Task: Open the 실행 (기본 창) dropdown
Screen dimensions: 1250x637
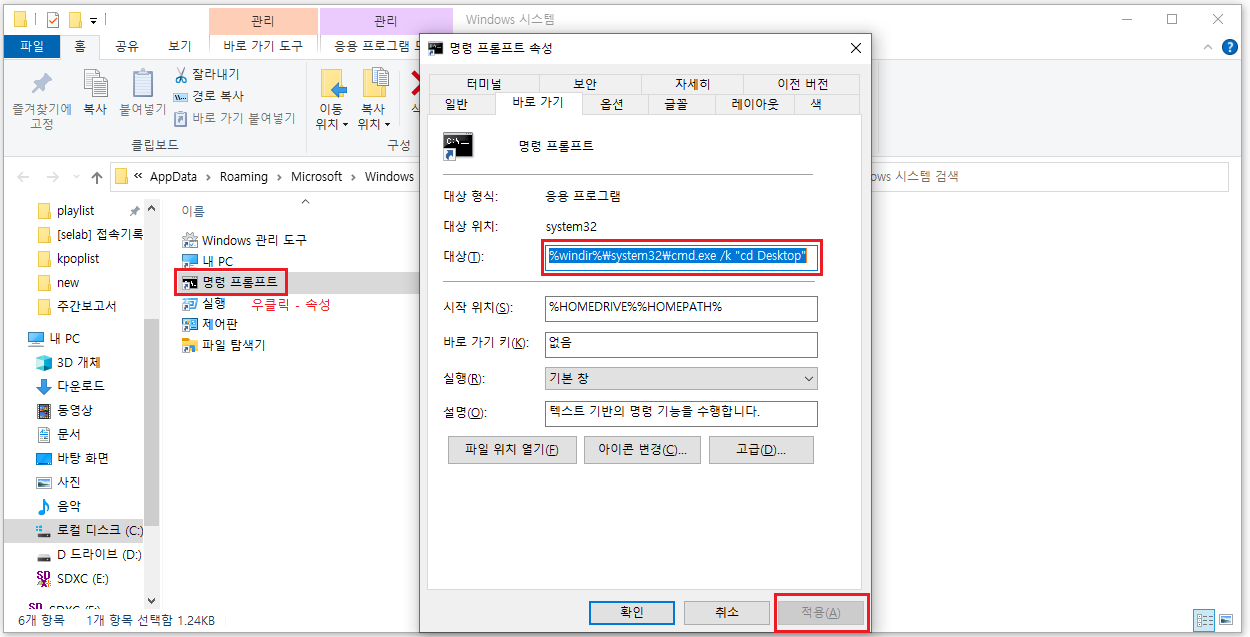Action: click(x=681, y=379)
